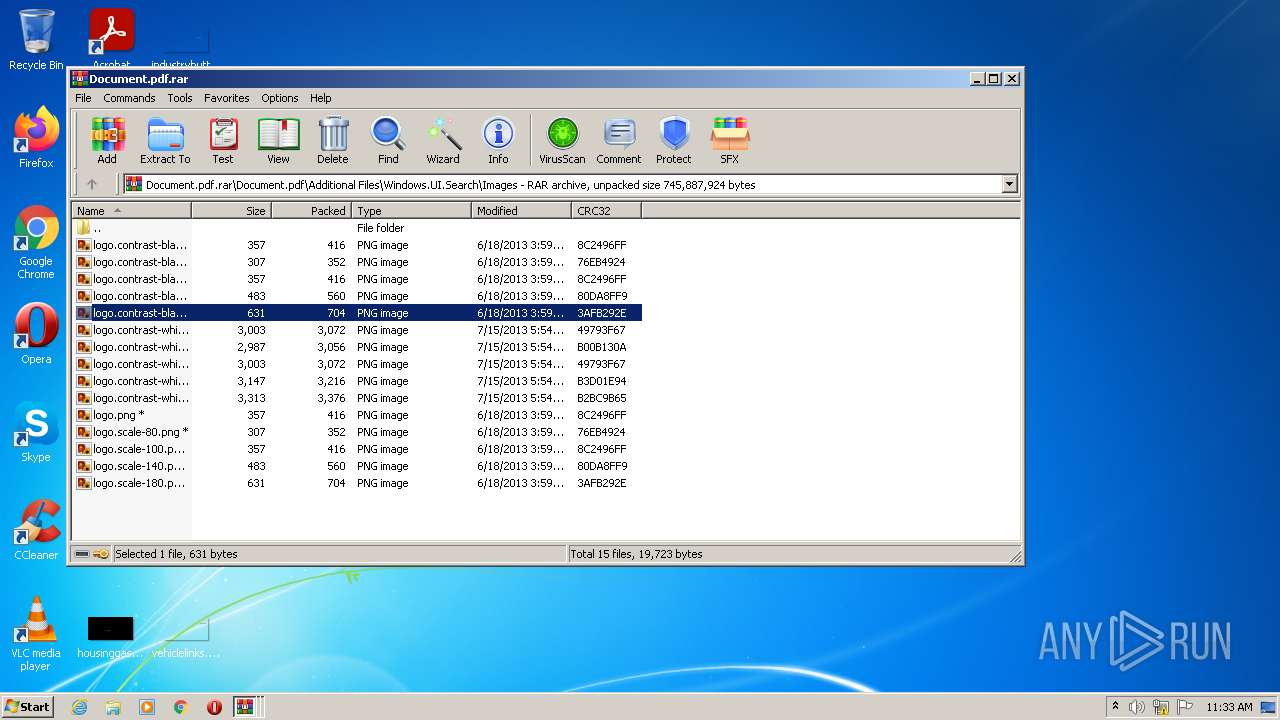Click the taskbar clock 11:33 AM
This screenshot has width=1280, height=720.
coord(1229,707)
